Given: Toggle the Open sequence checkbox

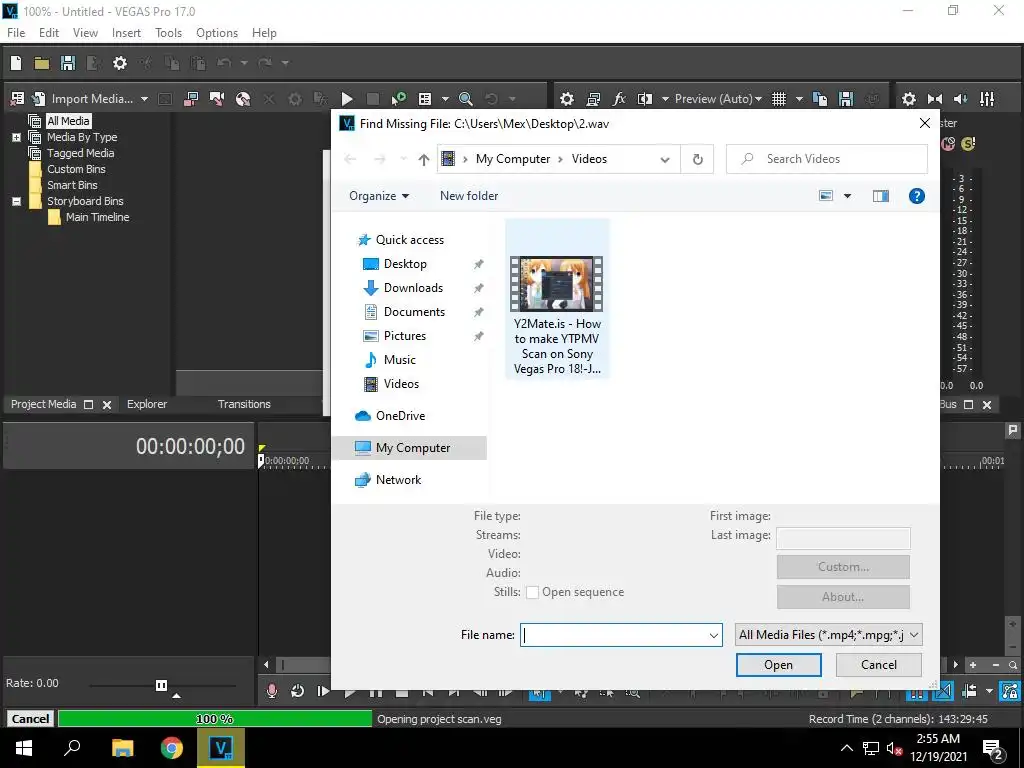Looking at the screenshot, I should click(532, 592).
